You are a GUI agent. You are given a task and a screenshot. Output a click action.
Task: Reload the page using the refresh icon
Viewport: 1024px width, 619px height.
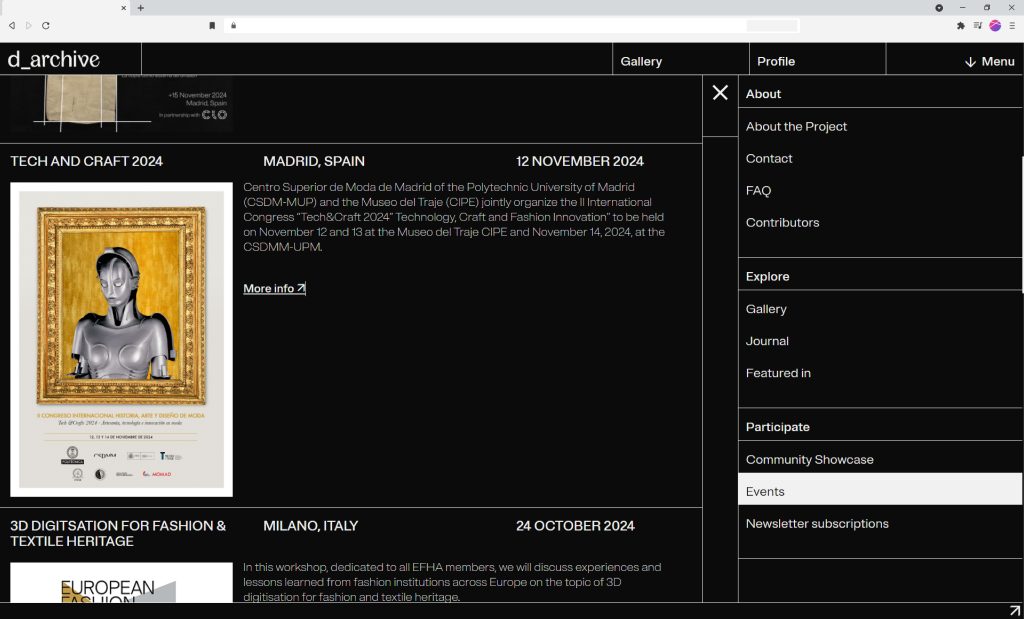46,25
